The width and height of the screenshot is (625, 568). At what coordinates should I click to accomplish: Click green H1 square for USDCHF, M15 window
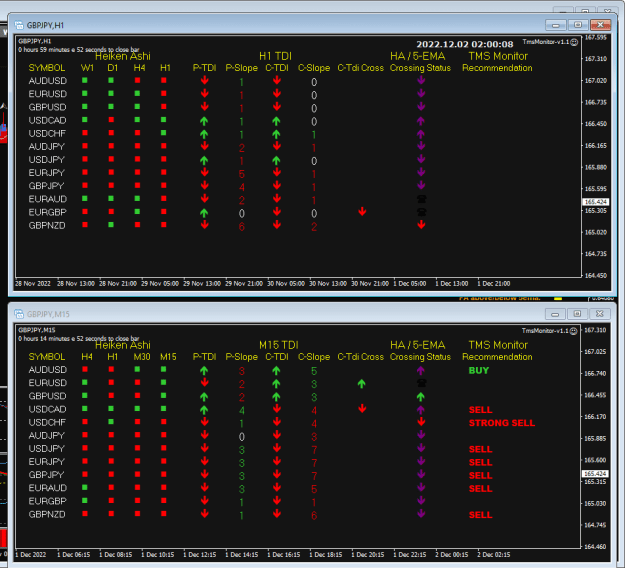(111, 422)
